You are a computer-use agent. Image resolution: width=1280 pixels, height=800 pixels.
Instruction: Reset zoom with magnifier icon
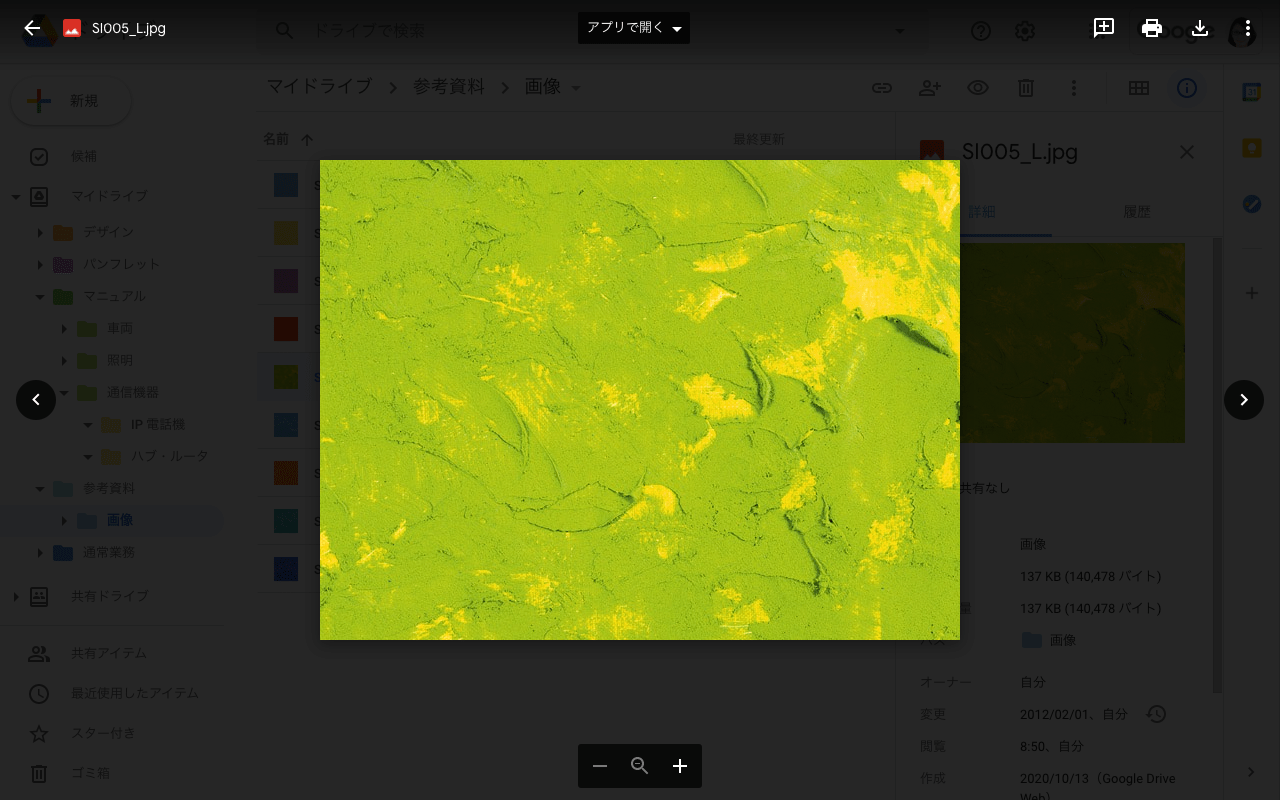[x=640, y=766]
